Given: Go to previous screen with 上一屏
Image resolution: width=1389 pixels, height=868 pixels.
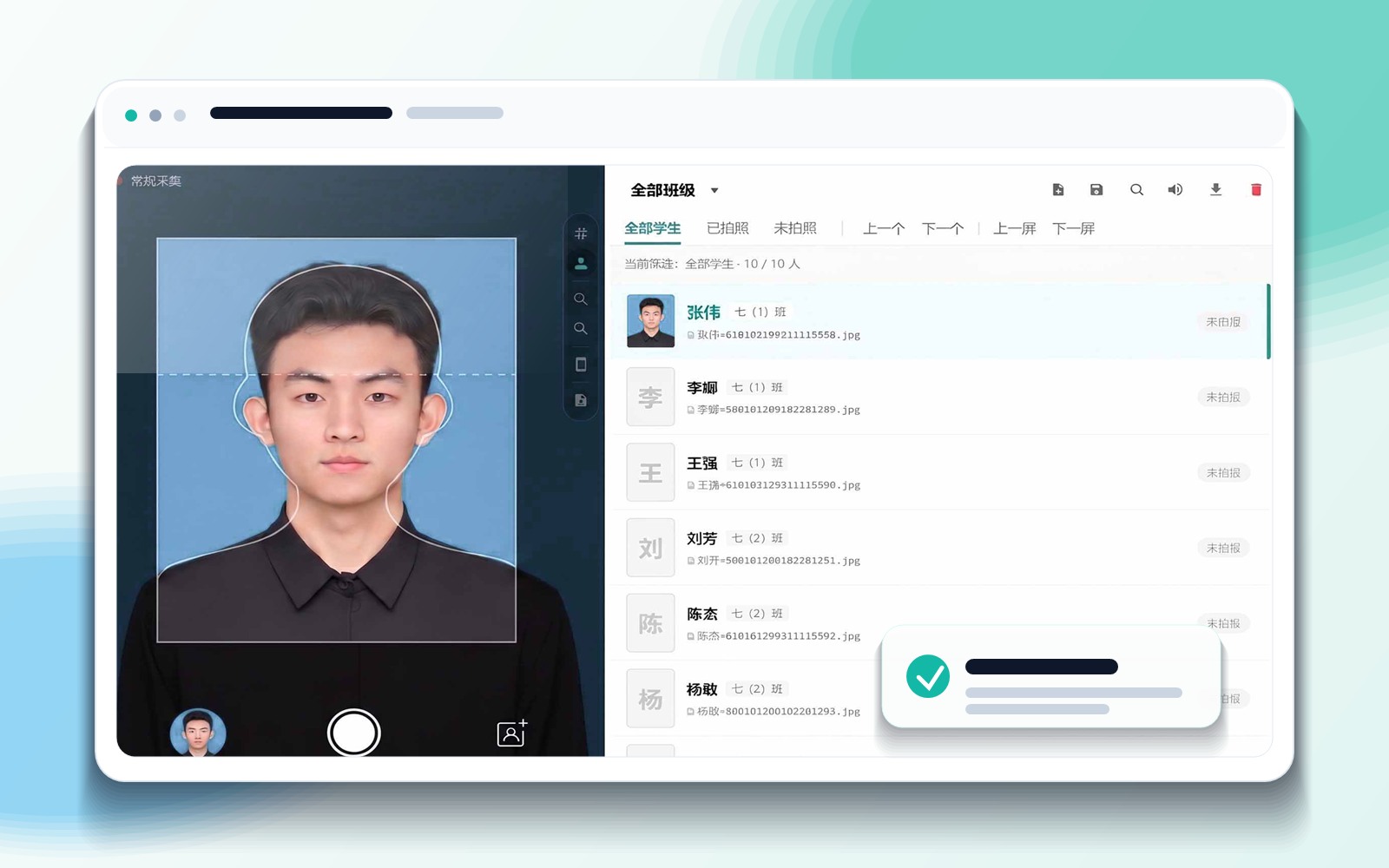Looking at the screenshot, I should (x=1015, y=229).
